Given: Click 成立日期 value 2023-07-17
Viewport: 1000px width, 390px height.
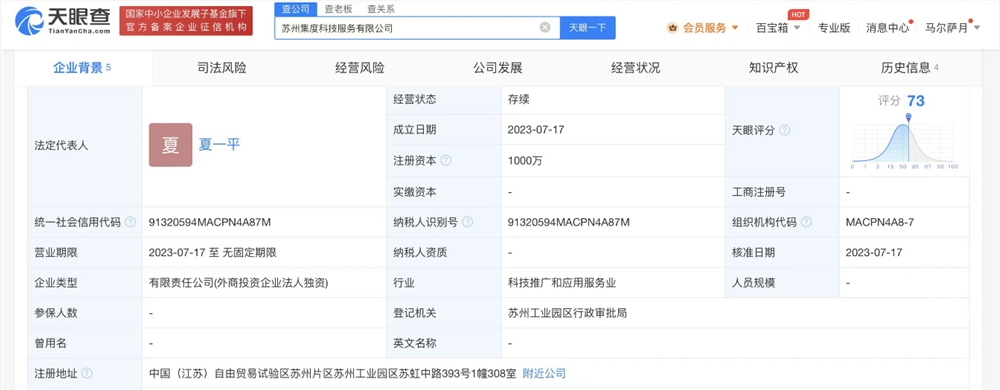Looking at the screenshot, I should coord(536,130).
